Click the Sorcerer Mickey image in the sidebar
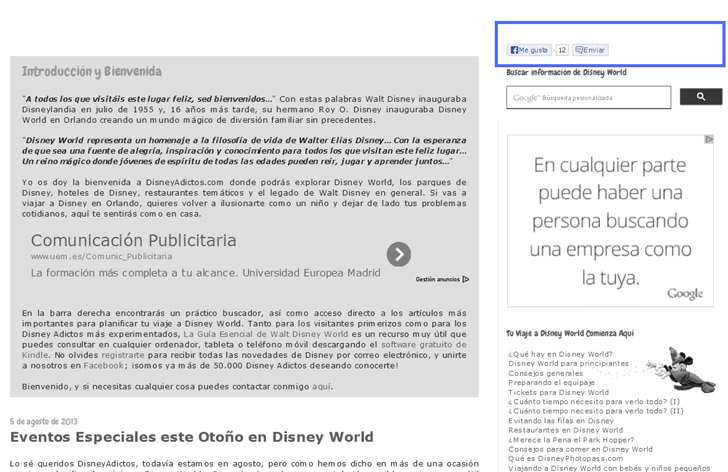728x472 pixels. (682, 370)
